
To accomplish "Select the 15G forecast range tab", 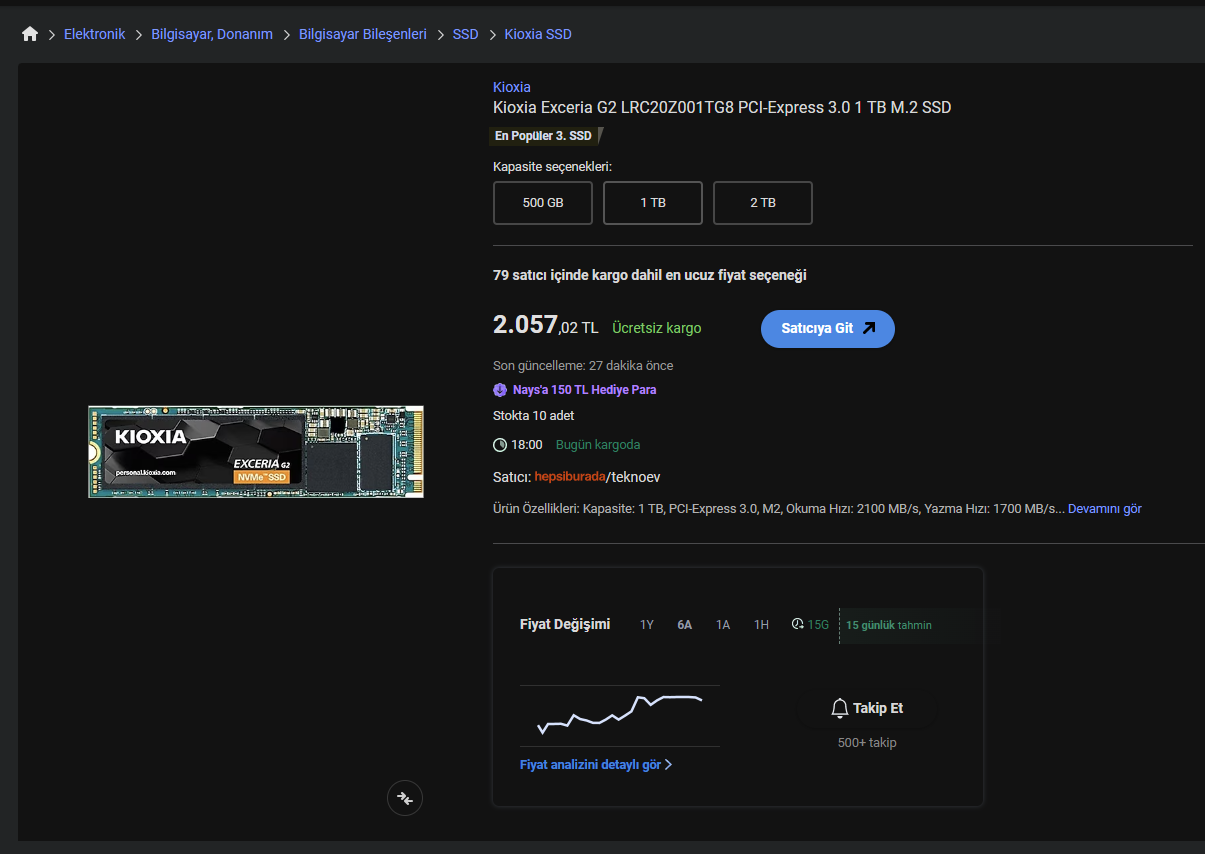I will pos(819,625).
